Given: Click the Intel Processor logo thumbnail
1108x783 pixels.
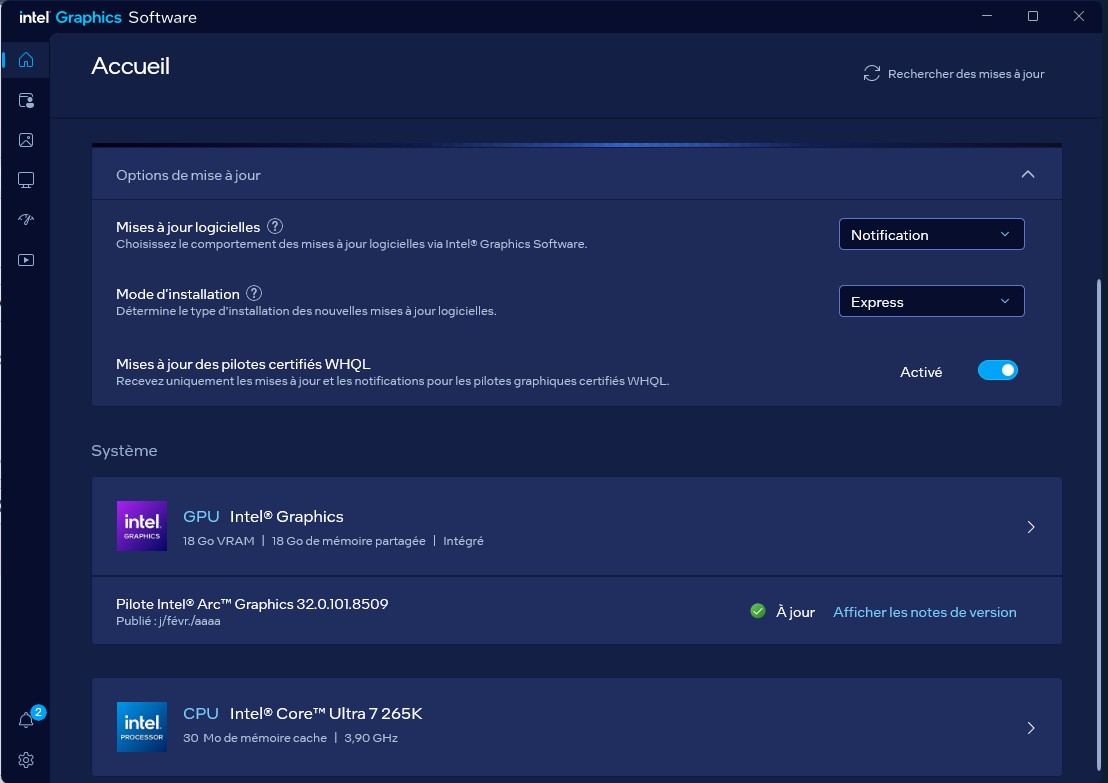Looking at the screenshot, I should coord(142,727).
